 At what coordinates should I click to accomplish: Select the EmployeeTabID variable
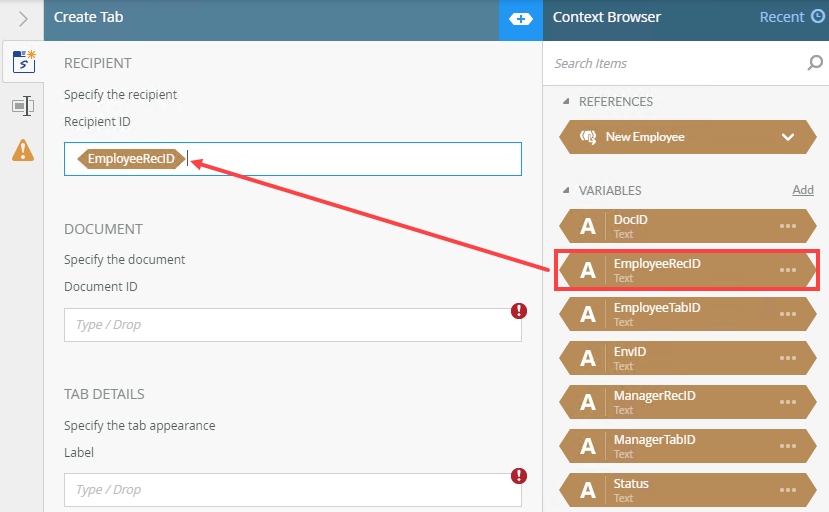[x=687, y=314]
